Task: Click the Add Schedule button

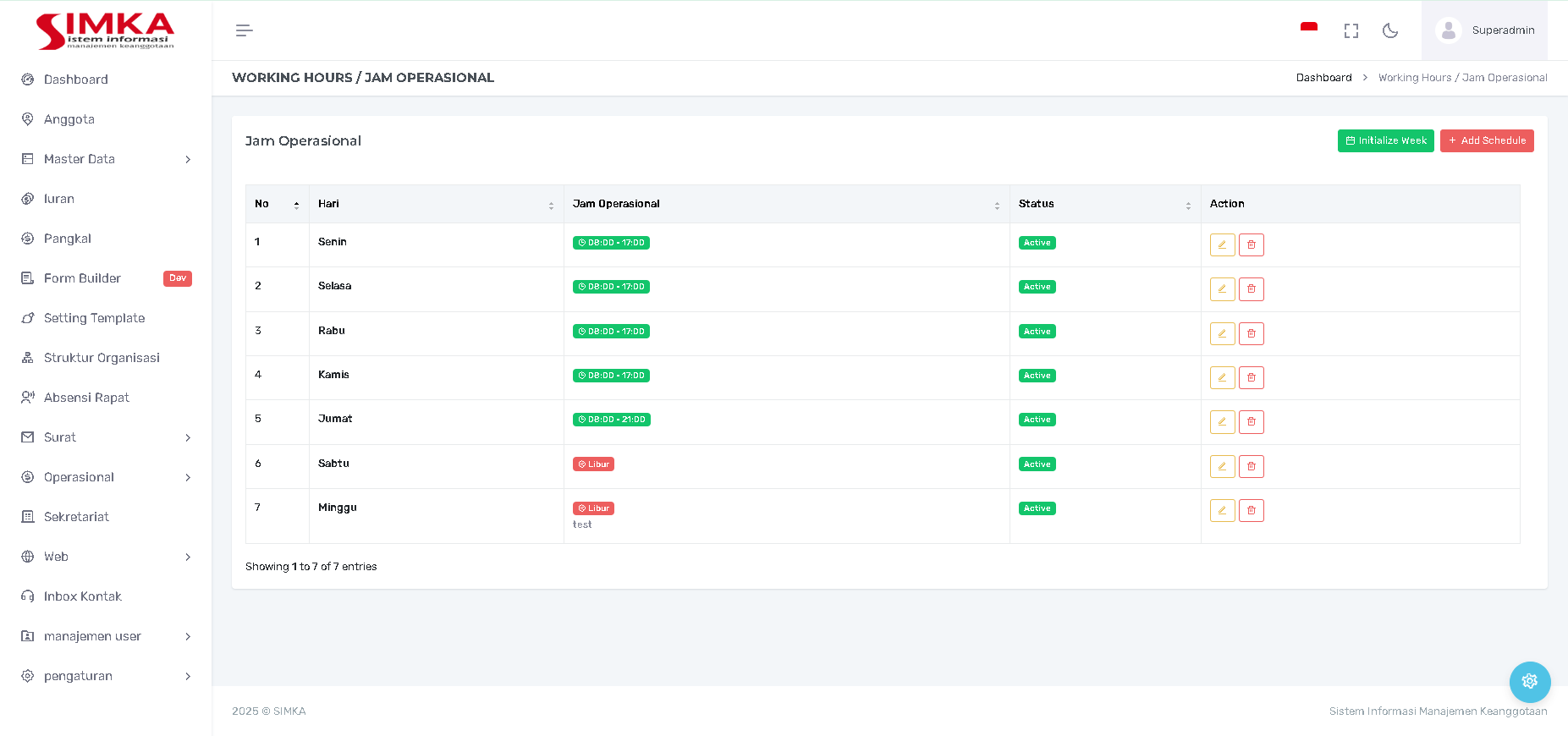Action: click(1486, 140)
